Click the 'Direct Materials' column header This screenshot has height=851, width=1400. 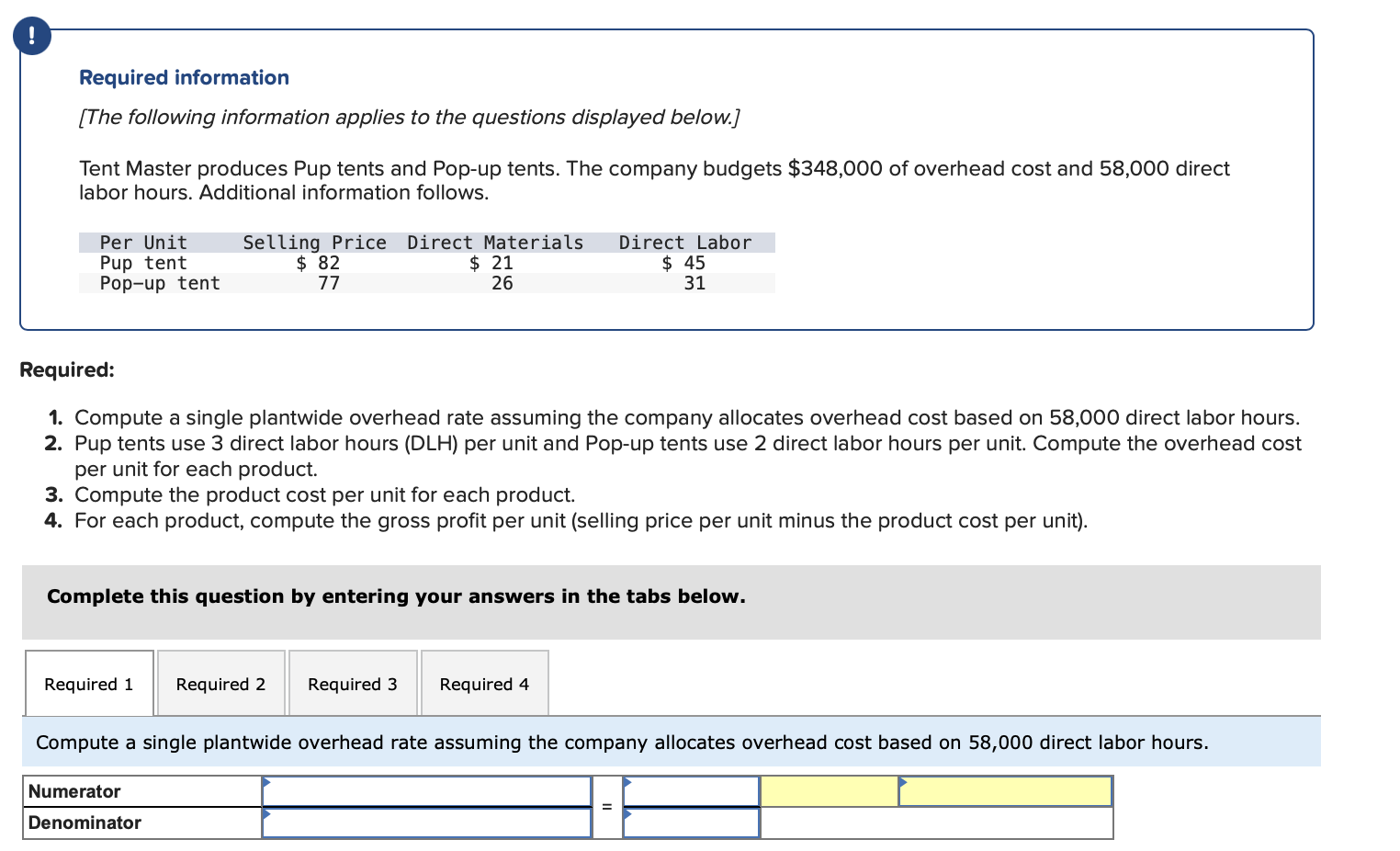pyautogui.click(x=495, y=243)
